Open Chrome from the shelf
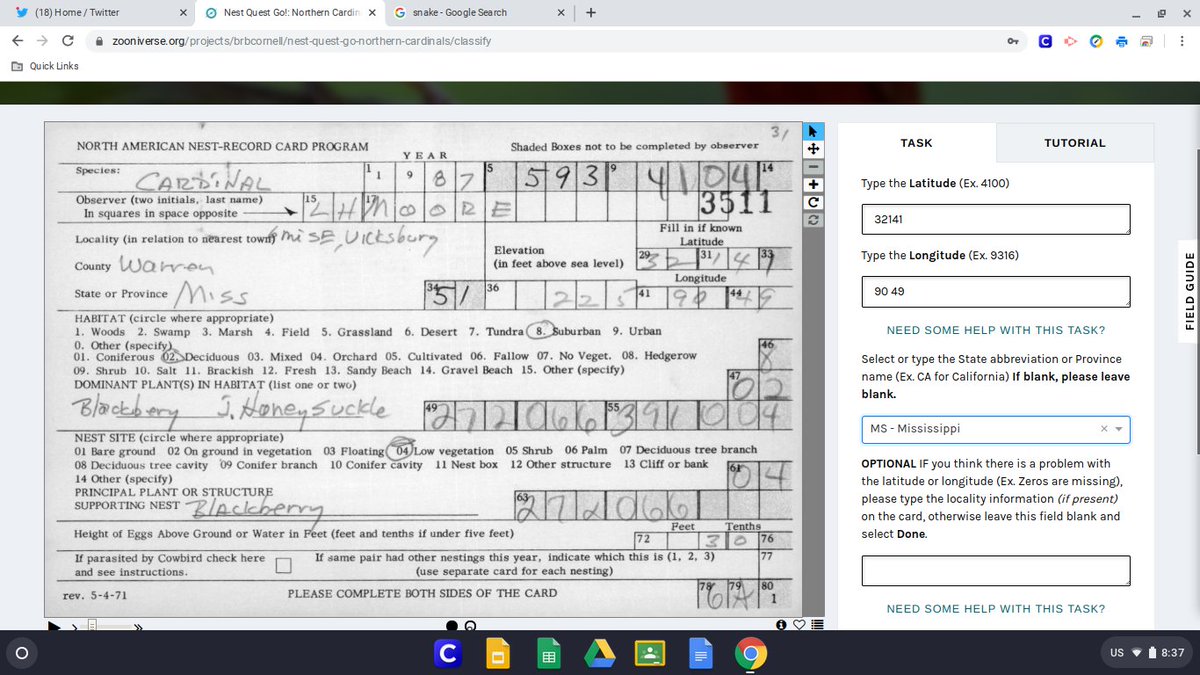Image resolution: width=1200 pixels, height=675 pixels. click(751, 654)
